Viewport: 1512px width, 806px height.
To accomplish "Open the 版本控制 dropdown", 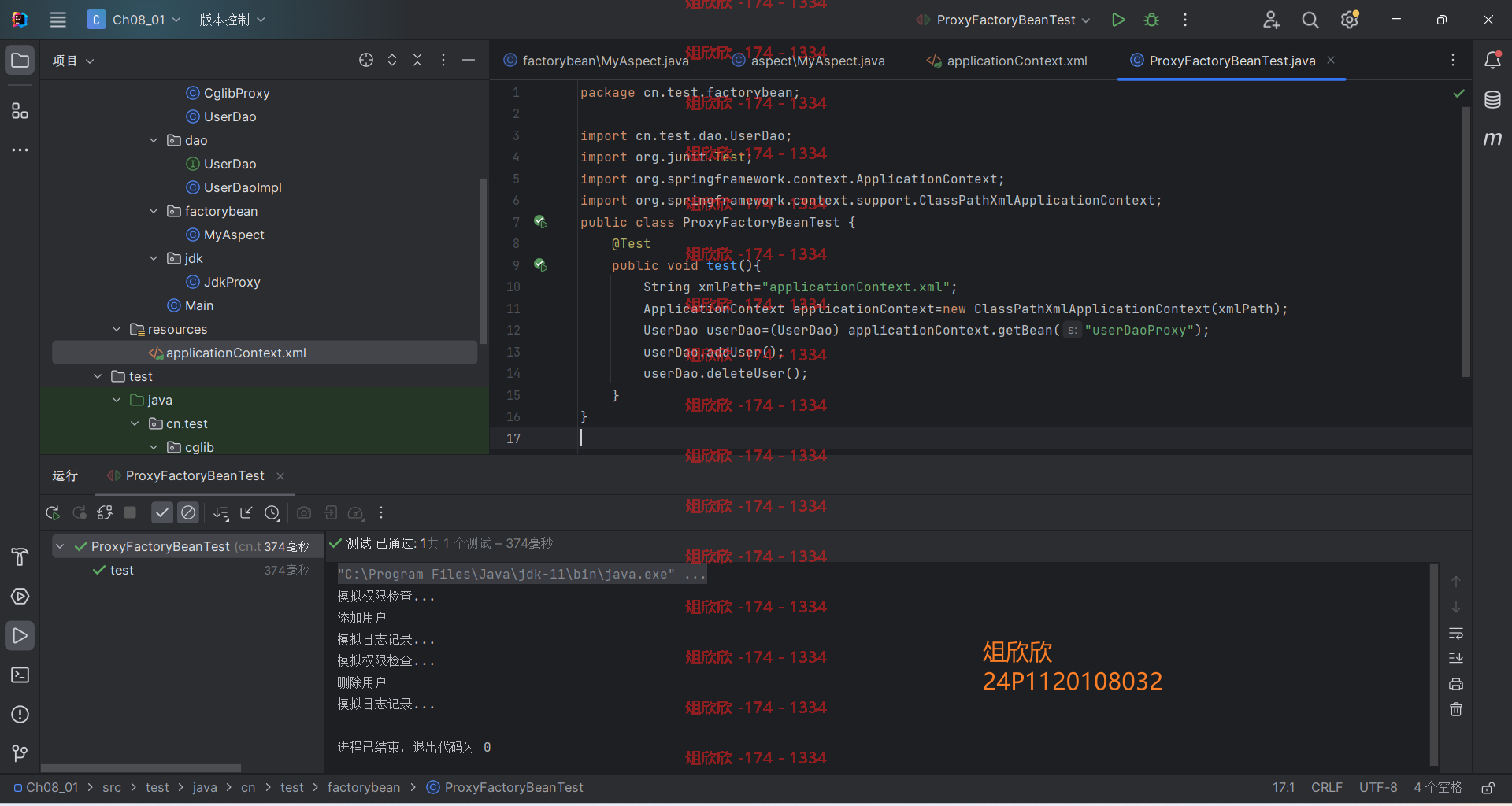I will pos(232,20).
